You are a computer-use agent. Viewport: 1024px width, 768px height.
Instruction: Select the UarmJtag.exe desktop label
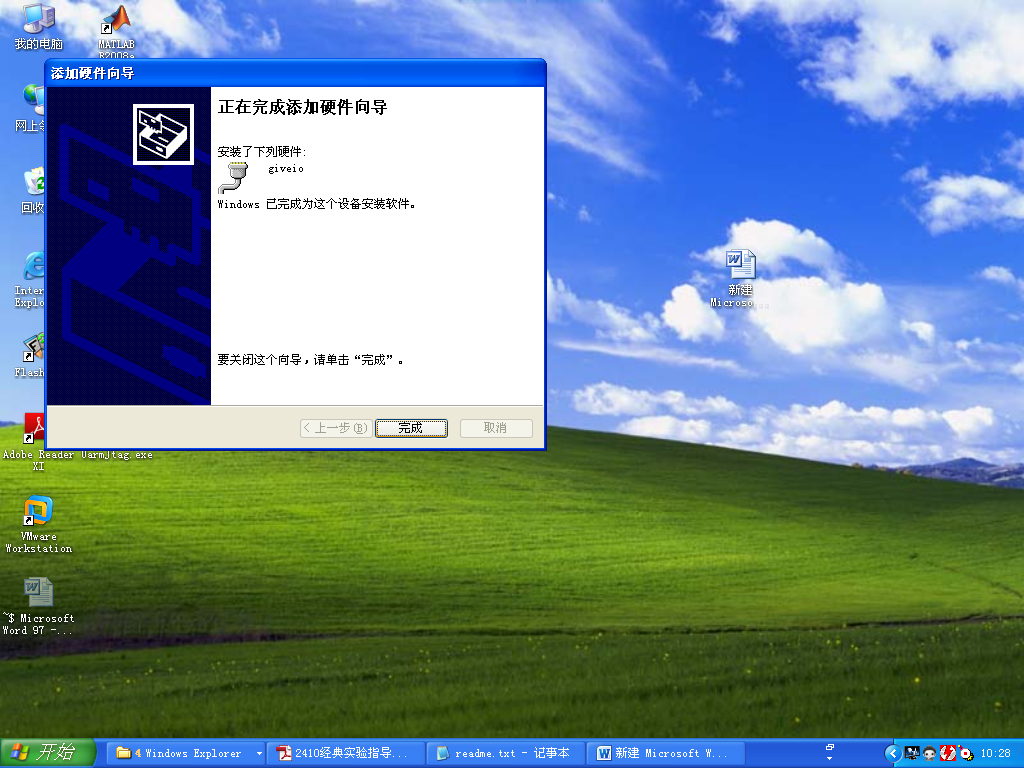117,455
